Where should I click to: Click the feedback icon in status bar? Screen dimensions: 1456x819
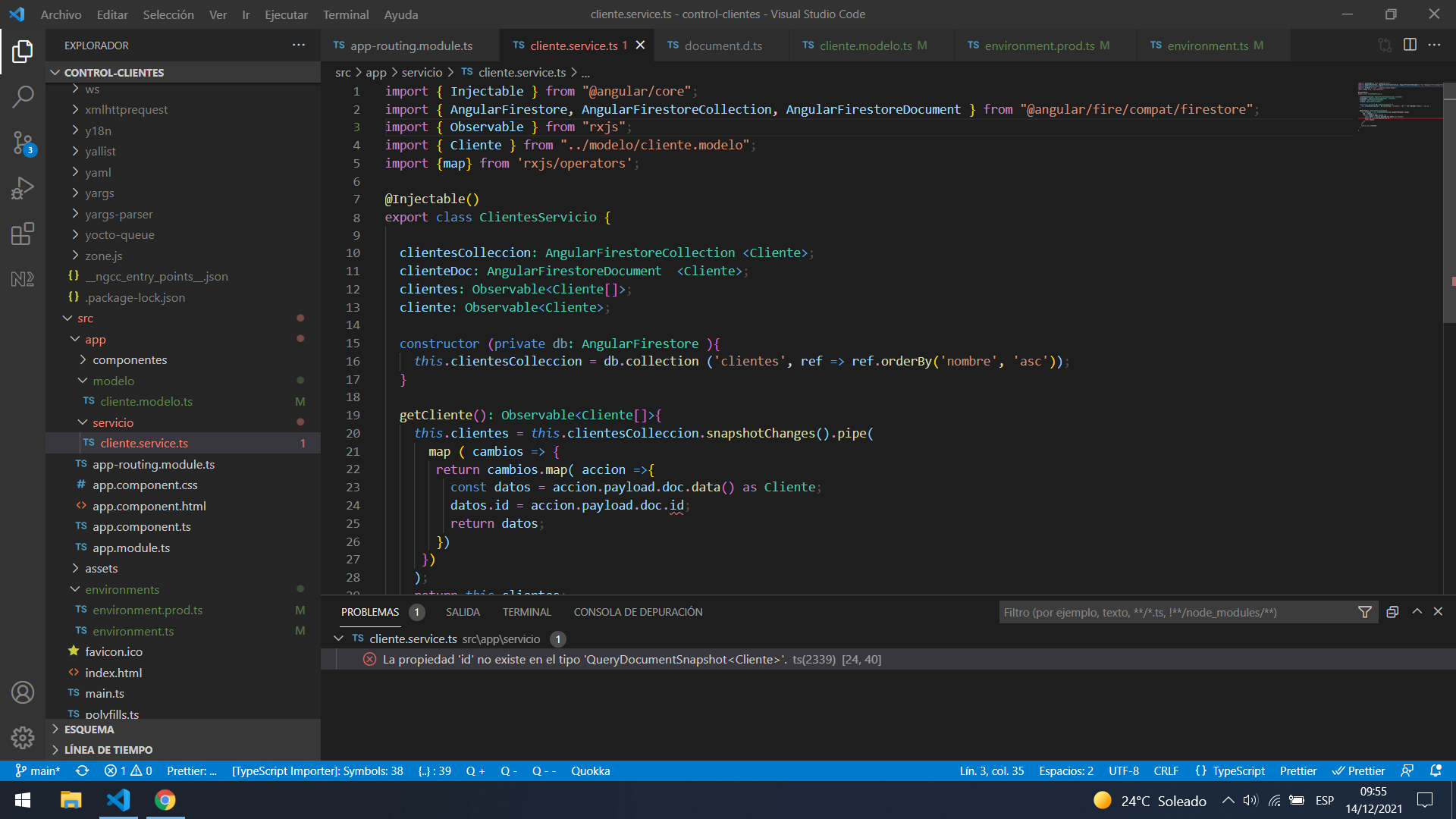click(x=1407, y=770)
